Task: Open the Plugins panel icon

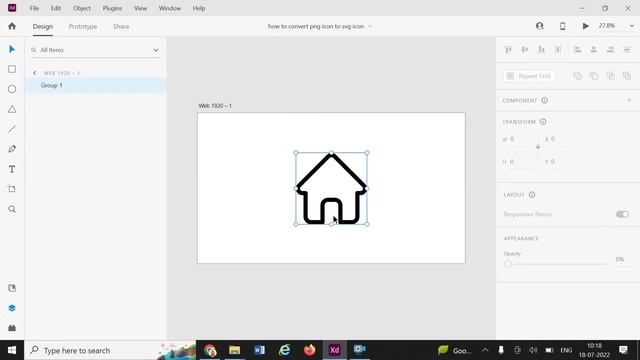Action: [x=12, y=328]
